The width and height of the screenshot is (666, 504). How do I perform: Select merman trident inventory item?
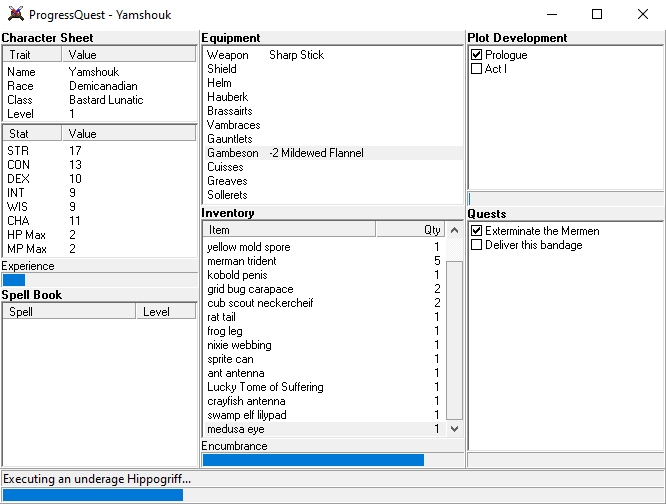(x=325, y=261)
